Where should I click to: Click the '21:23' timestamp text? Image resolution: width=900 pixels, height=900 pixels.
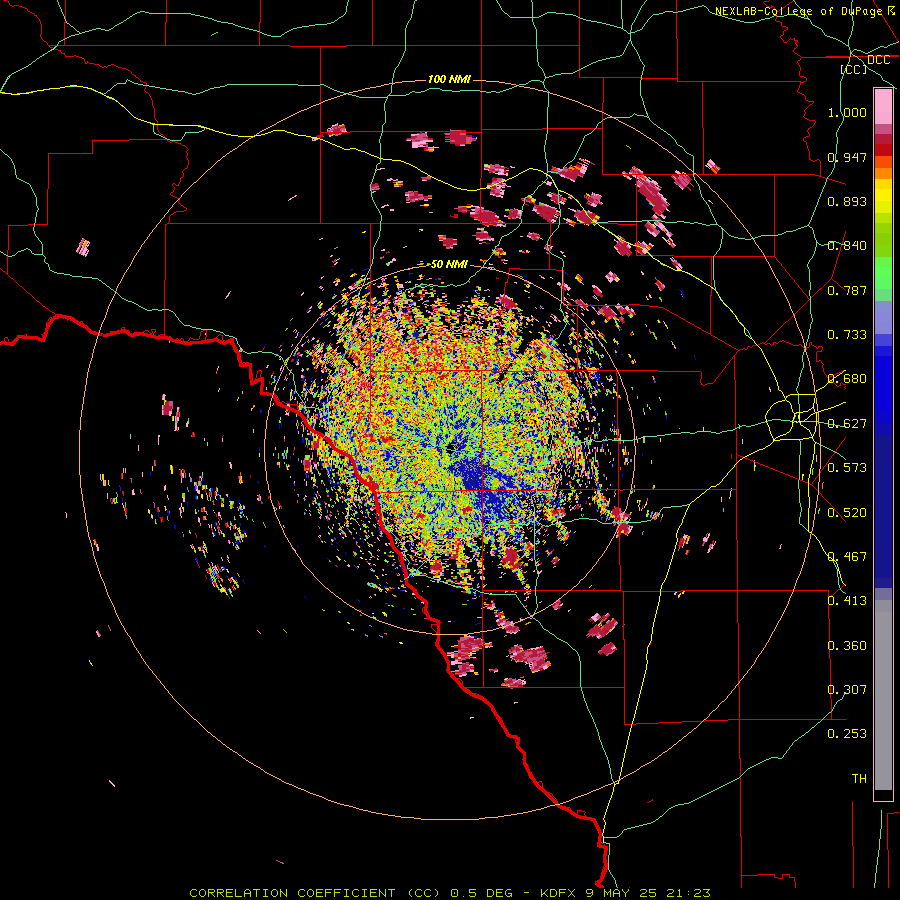pyautogui.click(x=691, y=893)
